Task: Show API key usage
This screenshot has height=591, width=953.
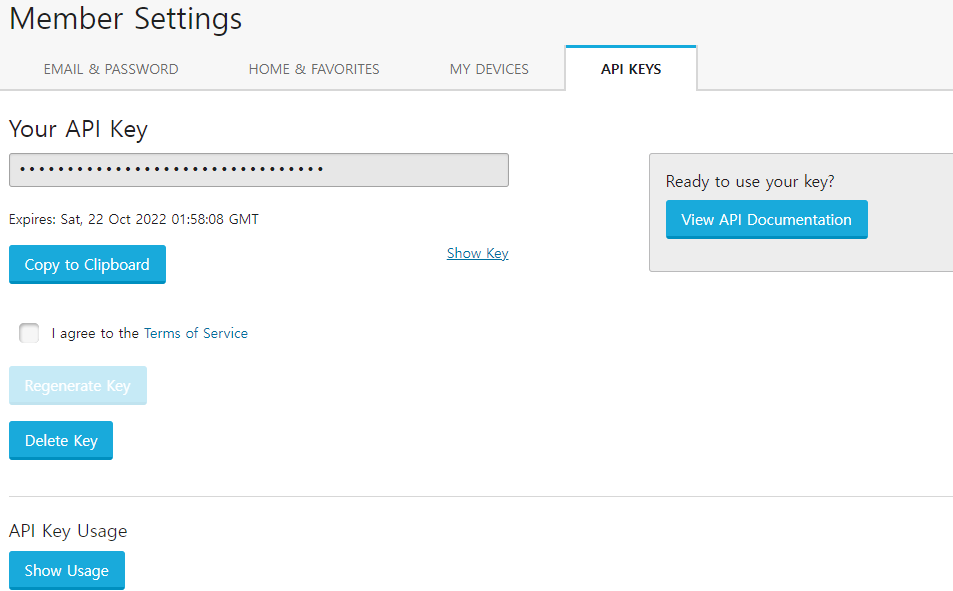Action: 67,570
